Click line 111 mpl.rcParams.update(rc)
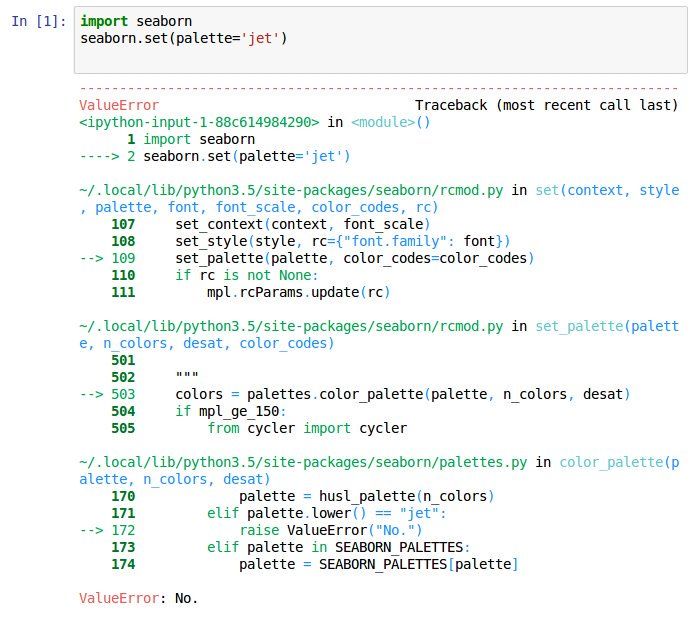This screenshot has height=635, width=693. pyautogui.click(x=298, y=293)
